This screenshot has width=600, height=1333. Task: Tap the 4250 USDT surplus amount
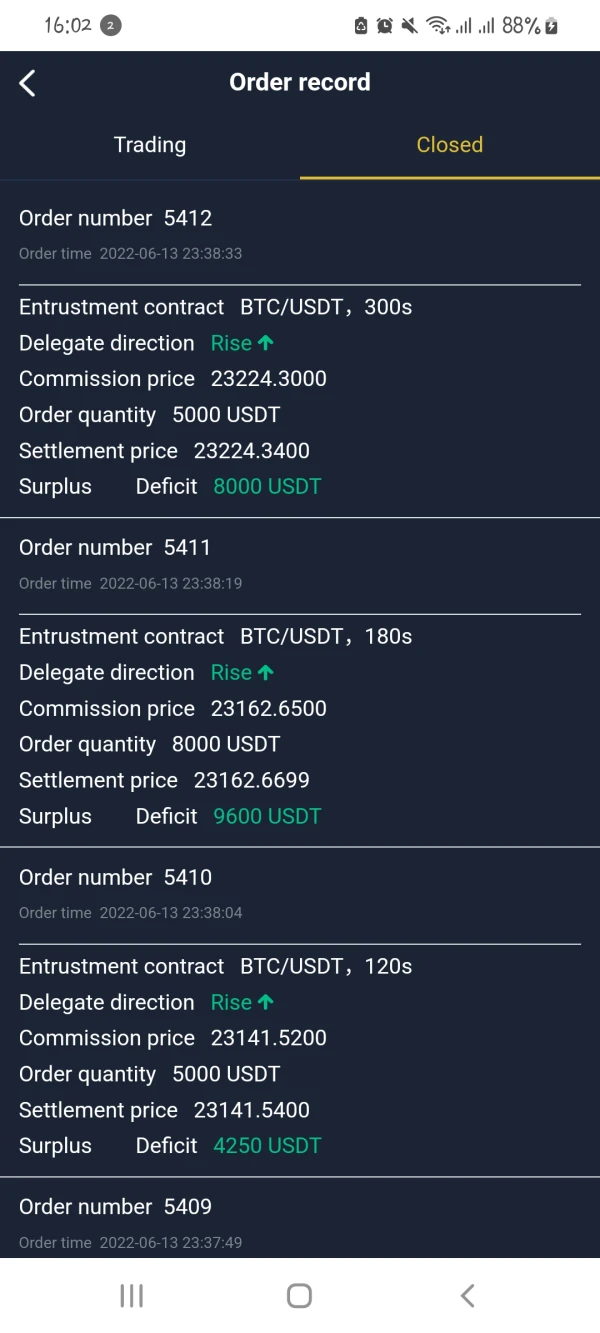267,1146
